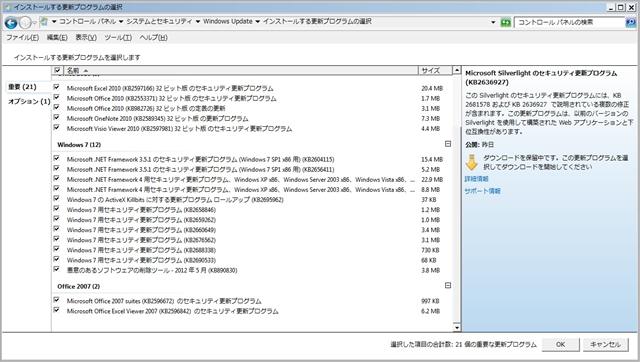The image size is (640, 362).
Task: Sort by the サイズ column header
Action: (435, 71)
